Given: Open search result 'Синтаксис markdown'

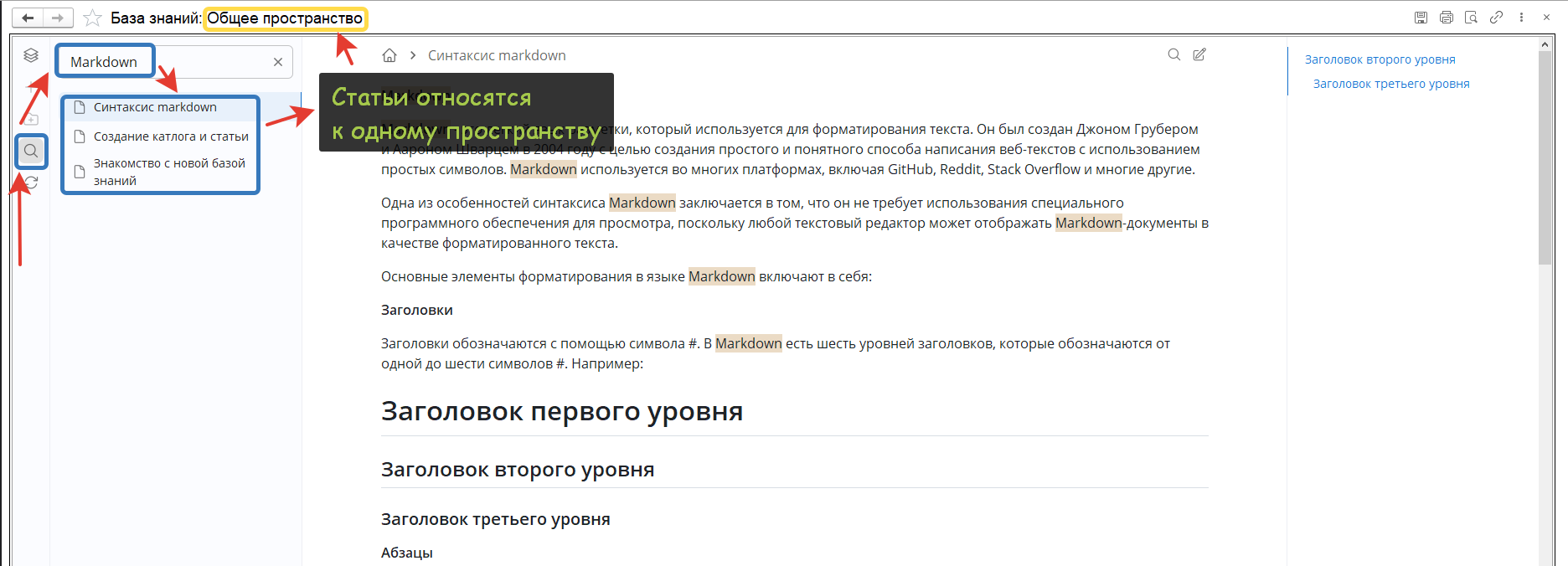Looking at the screenshot, I should 155,107.
